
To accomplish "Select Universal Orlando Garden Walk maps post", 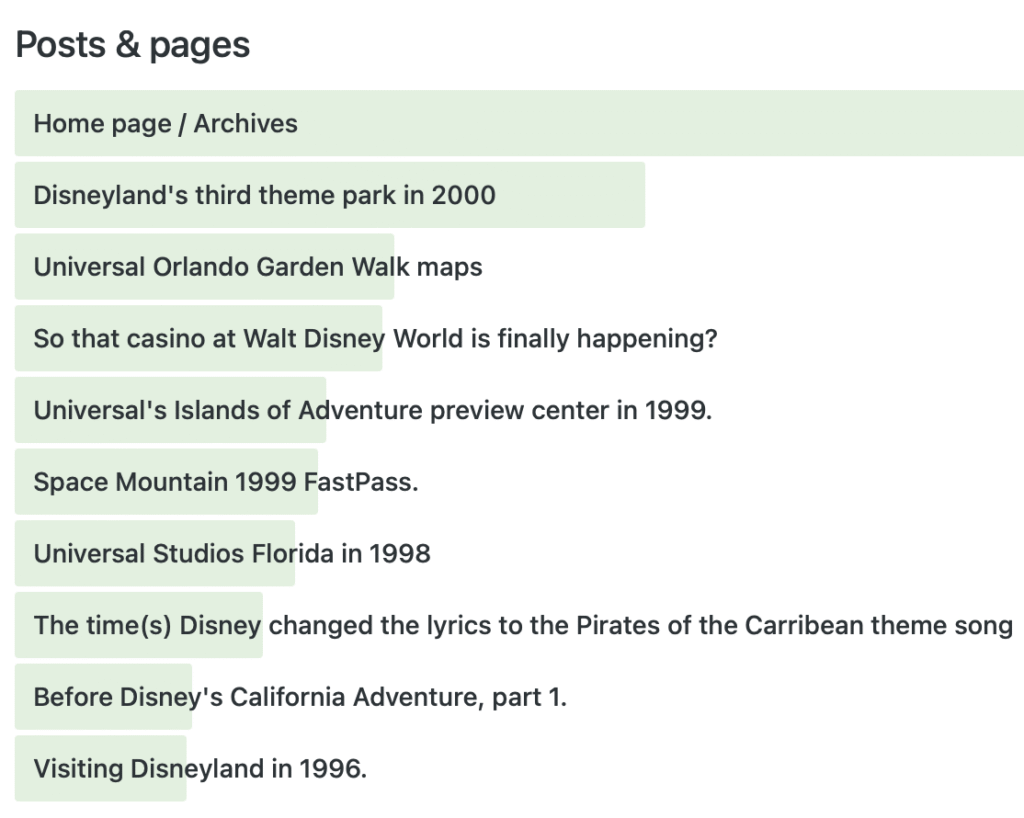I will point(258,267).
